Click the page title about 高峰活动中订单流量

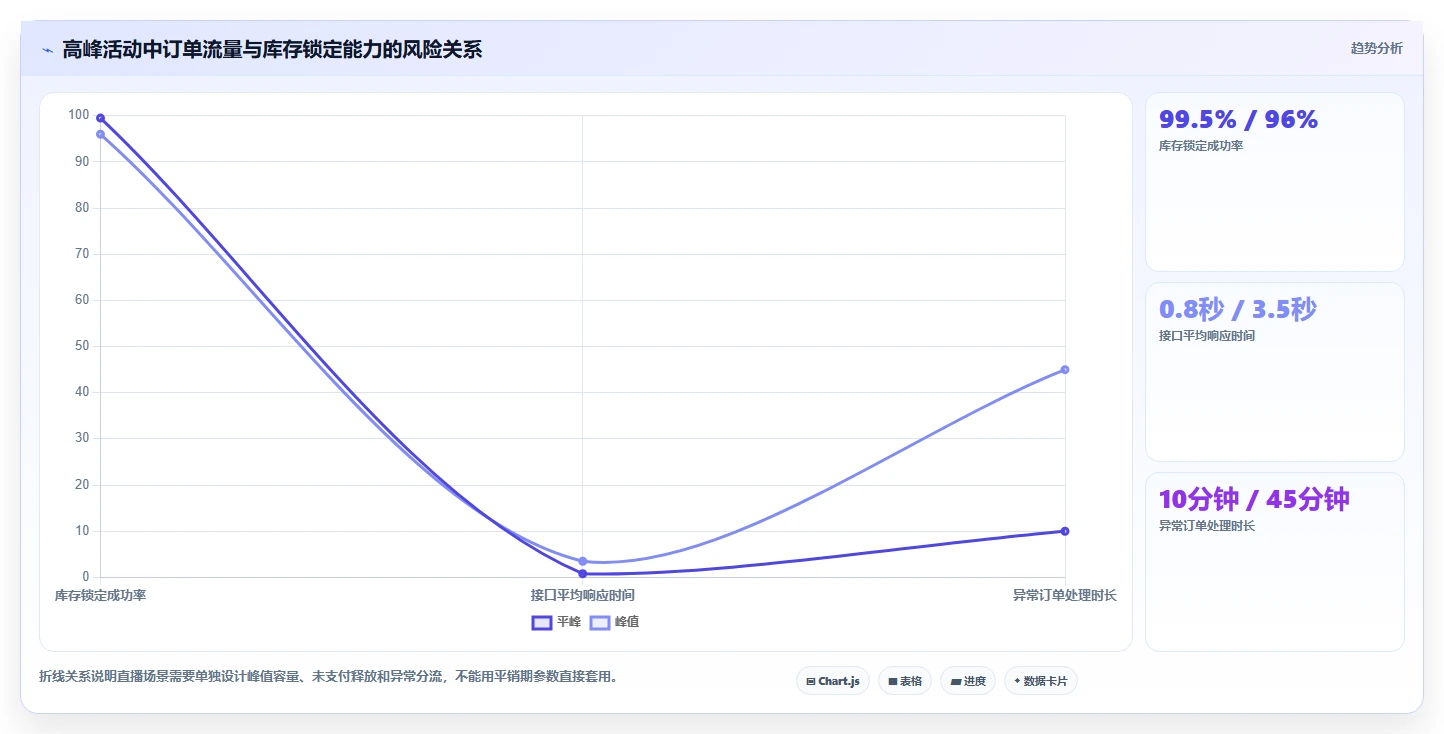(x=272, y=49)
